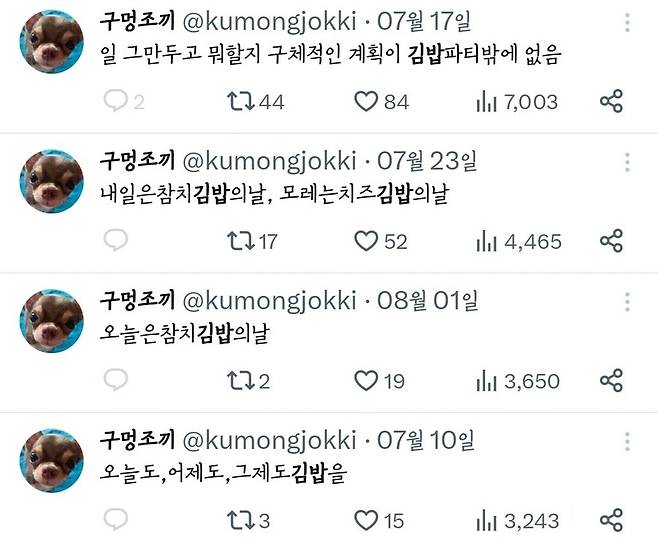Screen dimensions: 658x538
Task: Open more options for 08월 01일 tweet
Action: click(x=627, y=302)
